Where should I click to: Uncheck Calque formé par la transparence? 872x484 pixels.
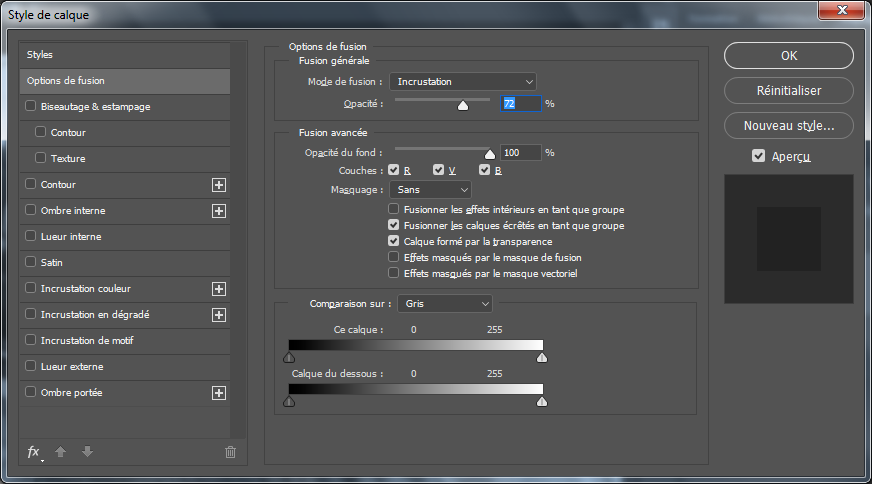coord(394,241)
